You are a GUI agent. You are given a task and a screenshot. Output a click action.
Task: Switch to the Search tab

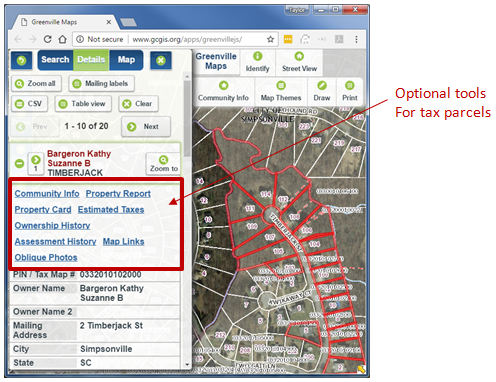point(55,60)
